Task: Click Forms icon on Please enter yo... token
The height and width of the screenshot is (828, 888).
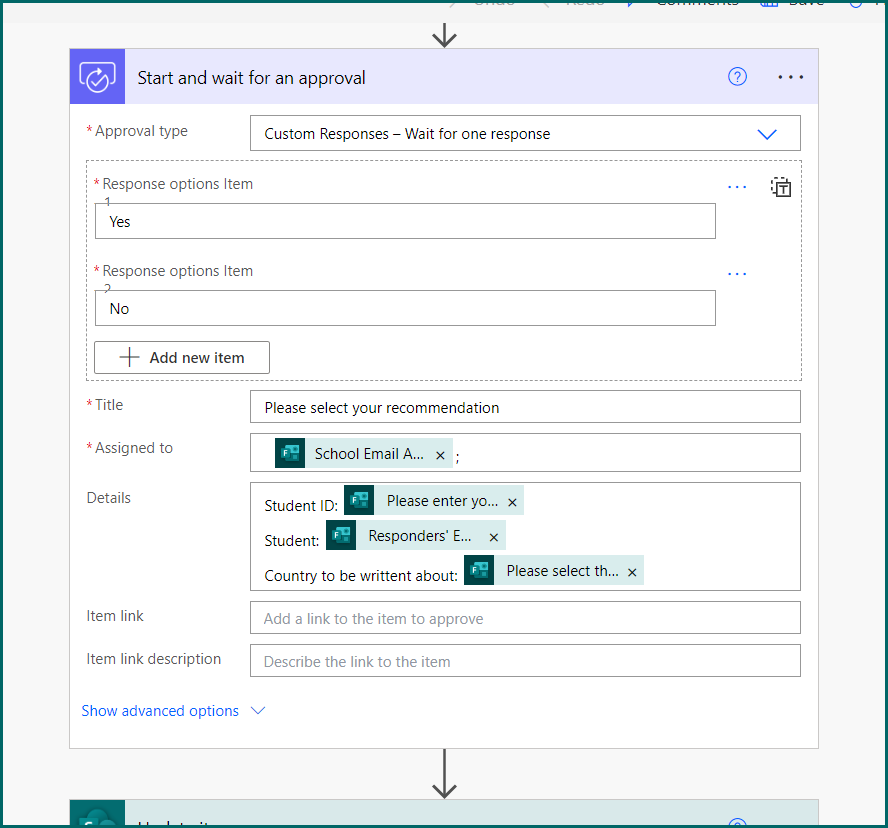Action: (359, 500)
